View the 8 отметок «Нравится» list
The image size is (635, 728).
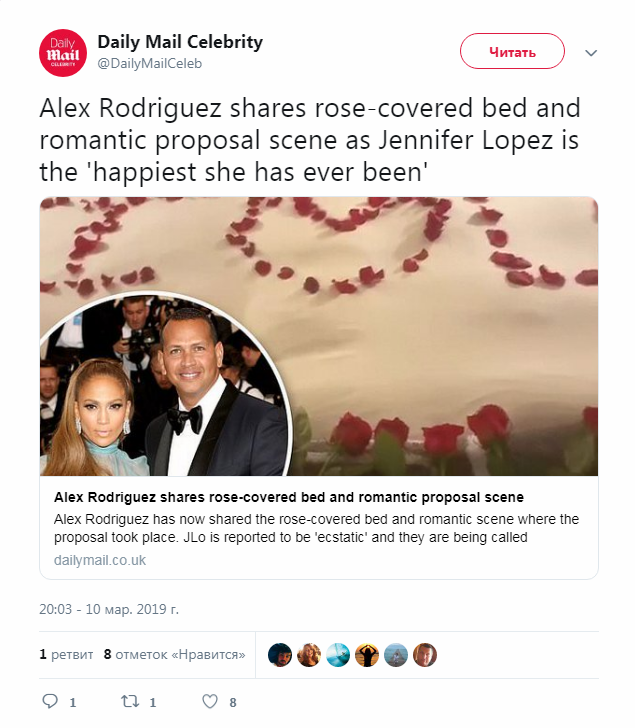click(x=175, y=655)
